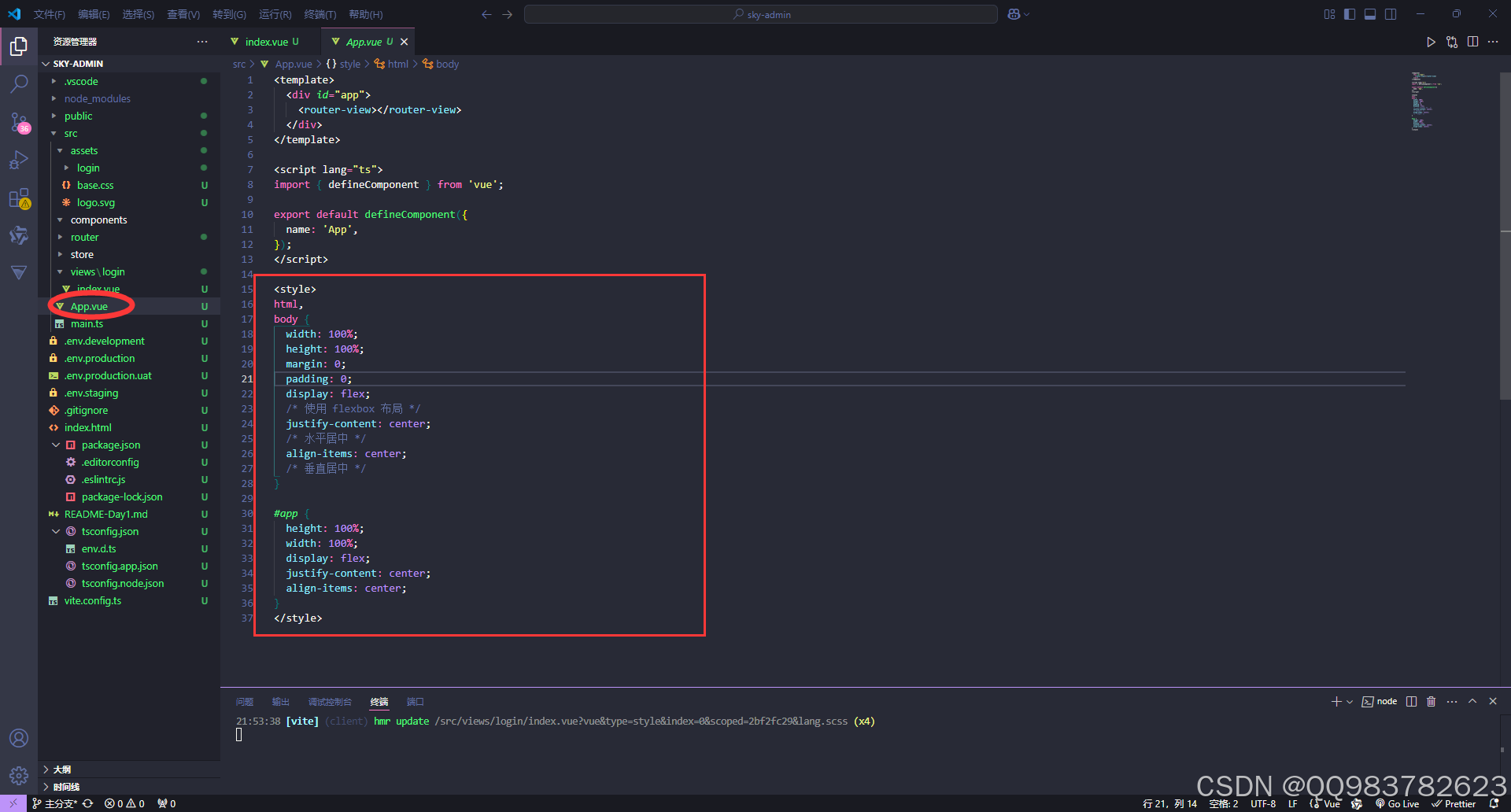The width and height of the screenshot is (1511, 812).
Task: Expand the 时间线 timeline section
Action: [x=129, y=787]
